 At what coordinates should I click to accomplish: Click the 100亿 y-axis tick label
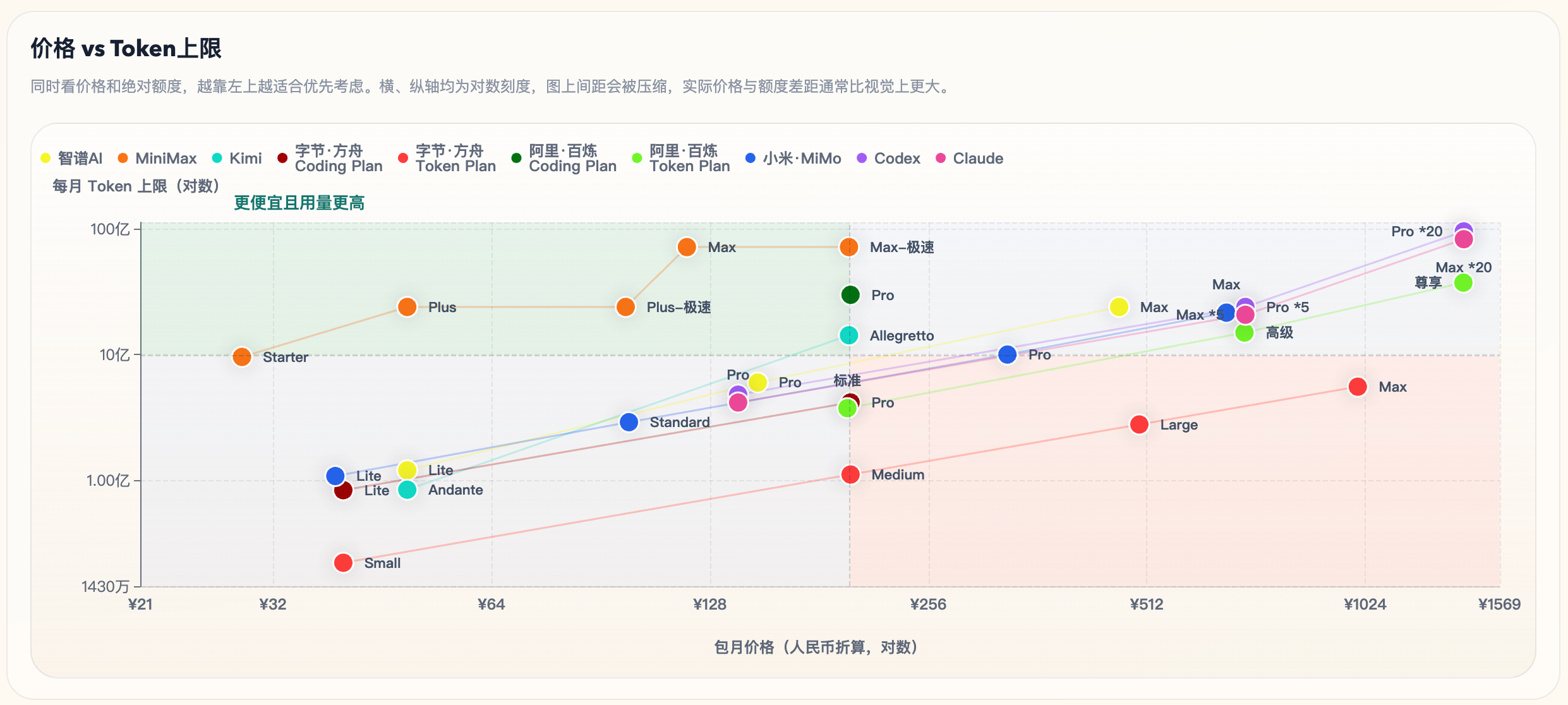coord(111,229)
